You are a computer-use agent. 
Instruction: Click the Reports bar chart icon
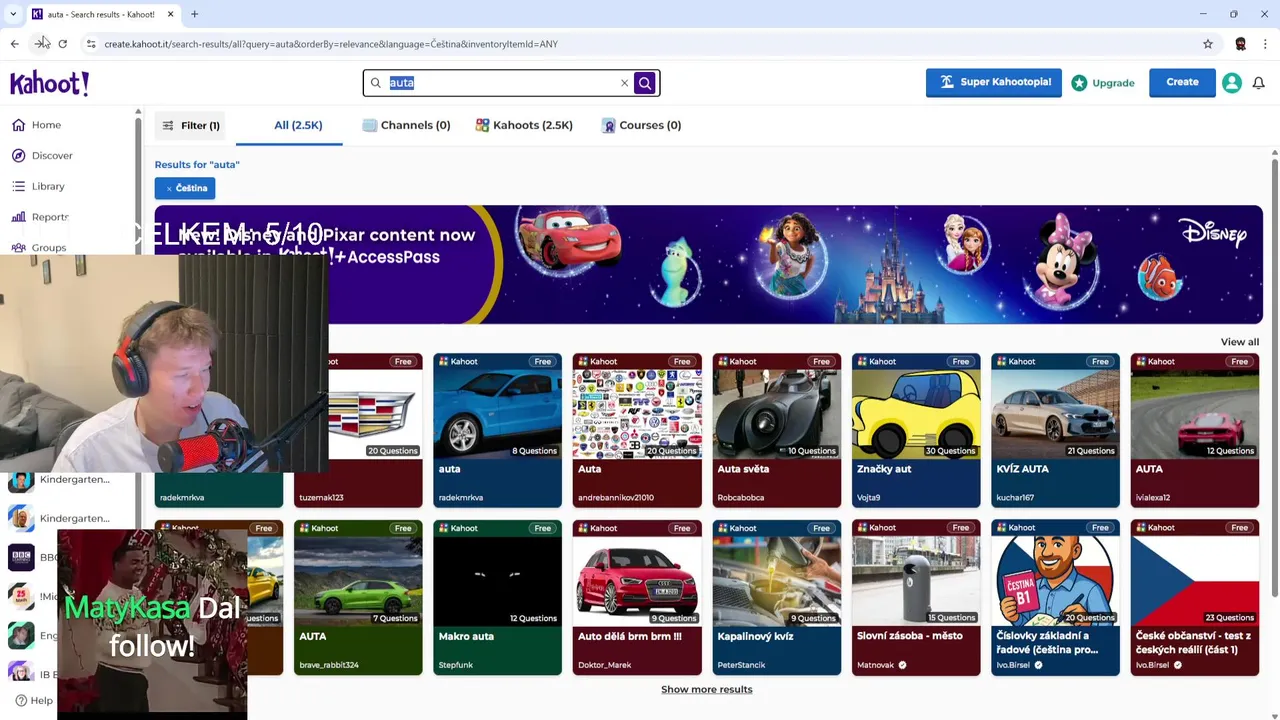[19, 217]
